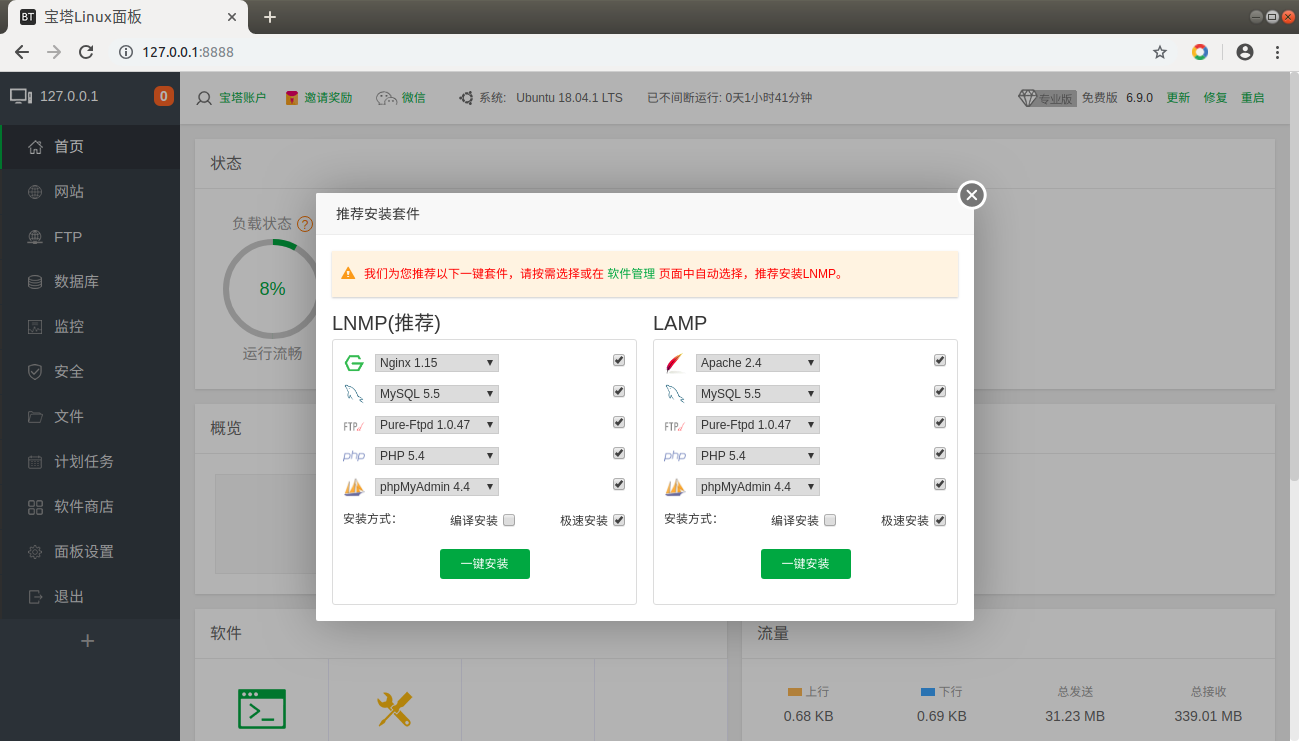Open the PHP 5.4 dropdown in LAMP column
Screen dimensions: 1299x741
(x=757, y=455)
